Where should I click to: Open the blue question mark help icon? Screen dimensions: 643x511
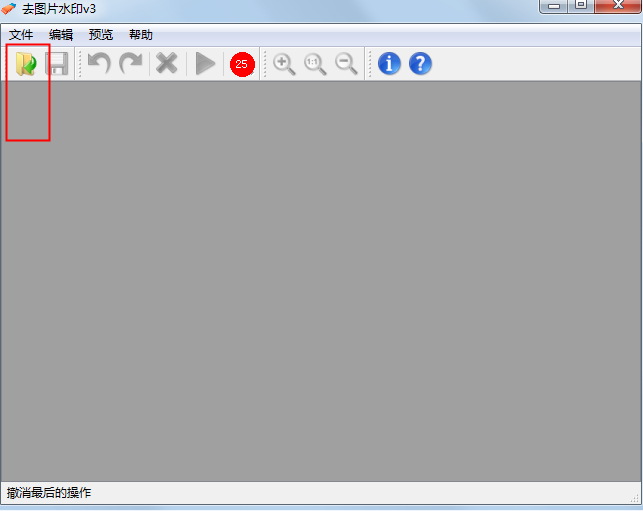click(420, 64)
